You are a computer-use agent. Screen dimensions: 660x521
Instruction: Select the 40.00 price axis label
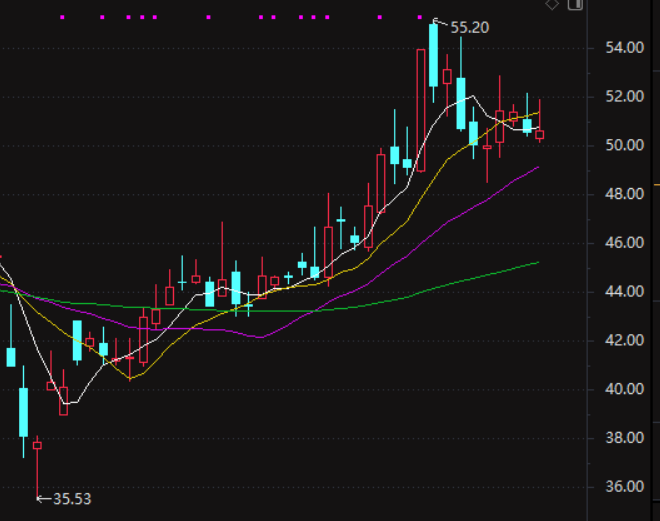point(625,389)
